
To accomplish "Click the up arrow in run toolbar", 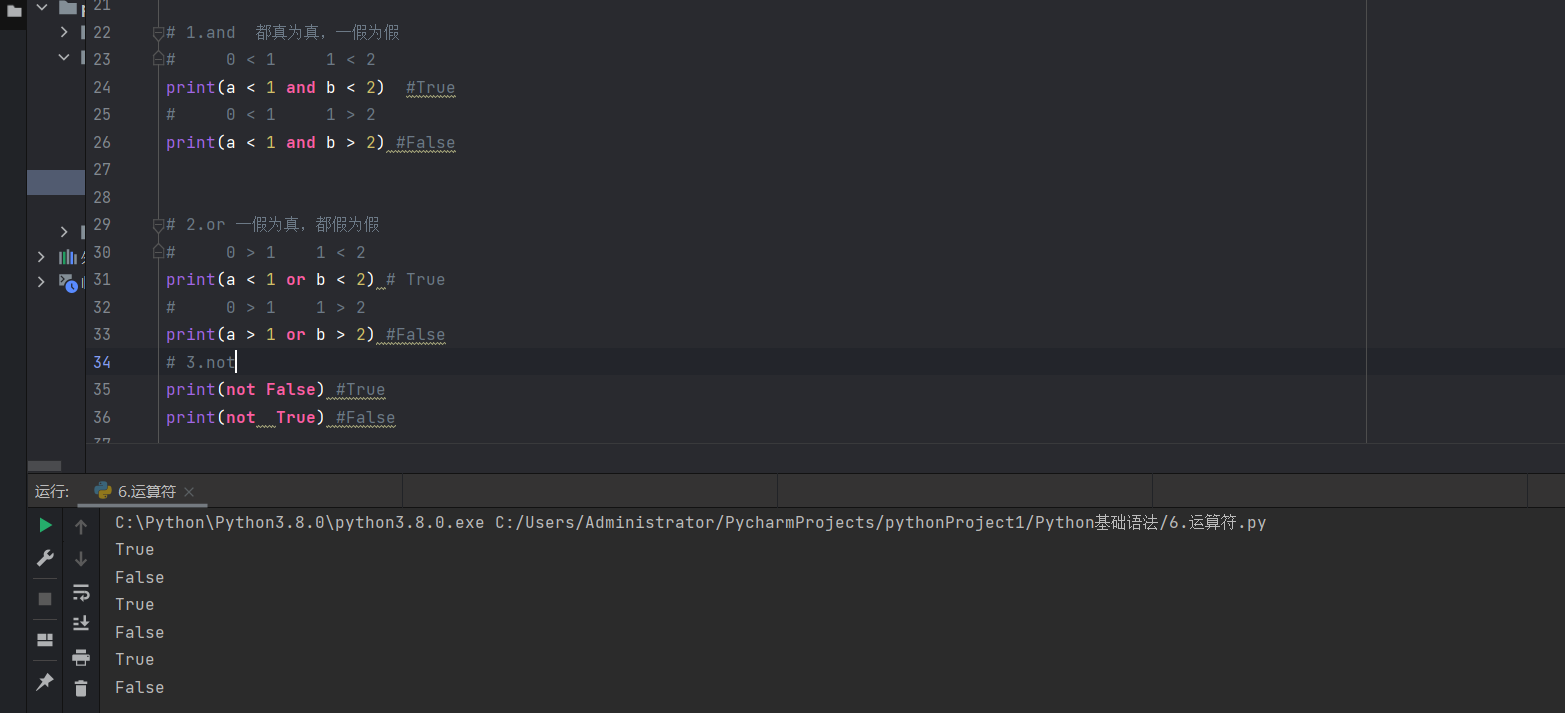I will [81, 527].
